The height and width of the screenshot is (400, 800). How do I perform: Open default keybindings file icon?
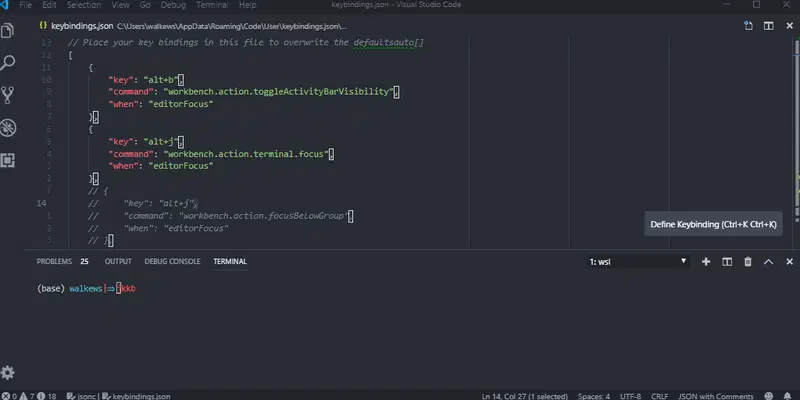coord(748,26)
